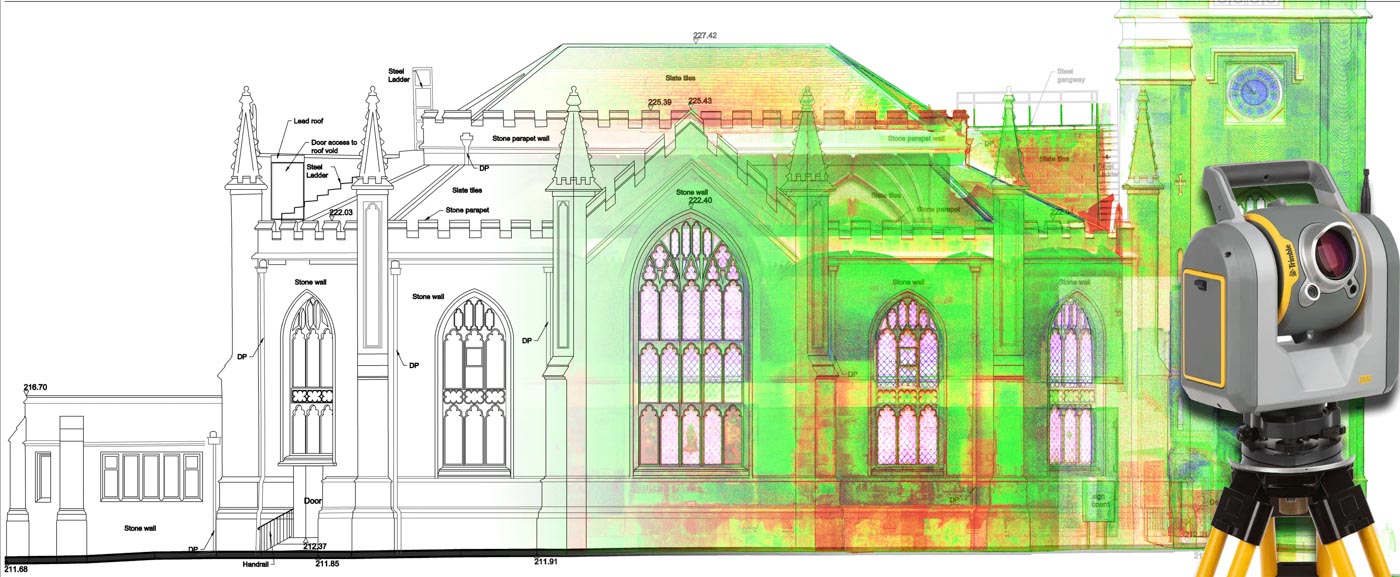This screenshot has width=1400, height=577.
Task: Select the 222.40 stone wall level label
Action: (x=700, y=200)
